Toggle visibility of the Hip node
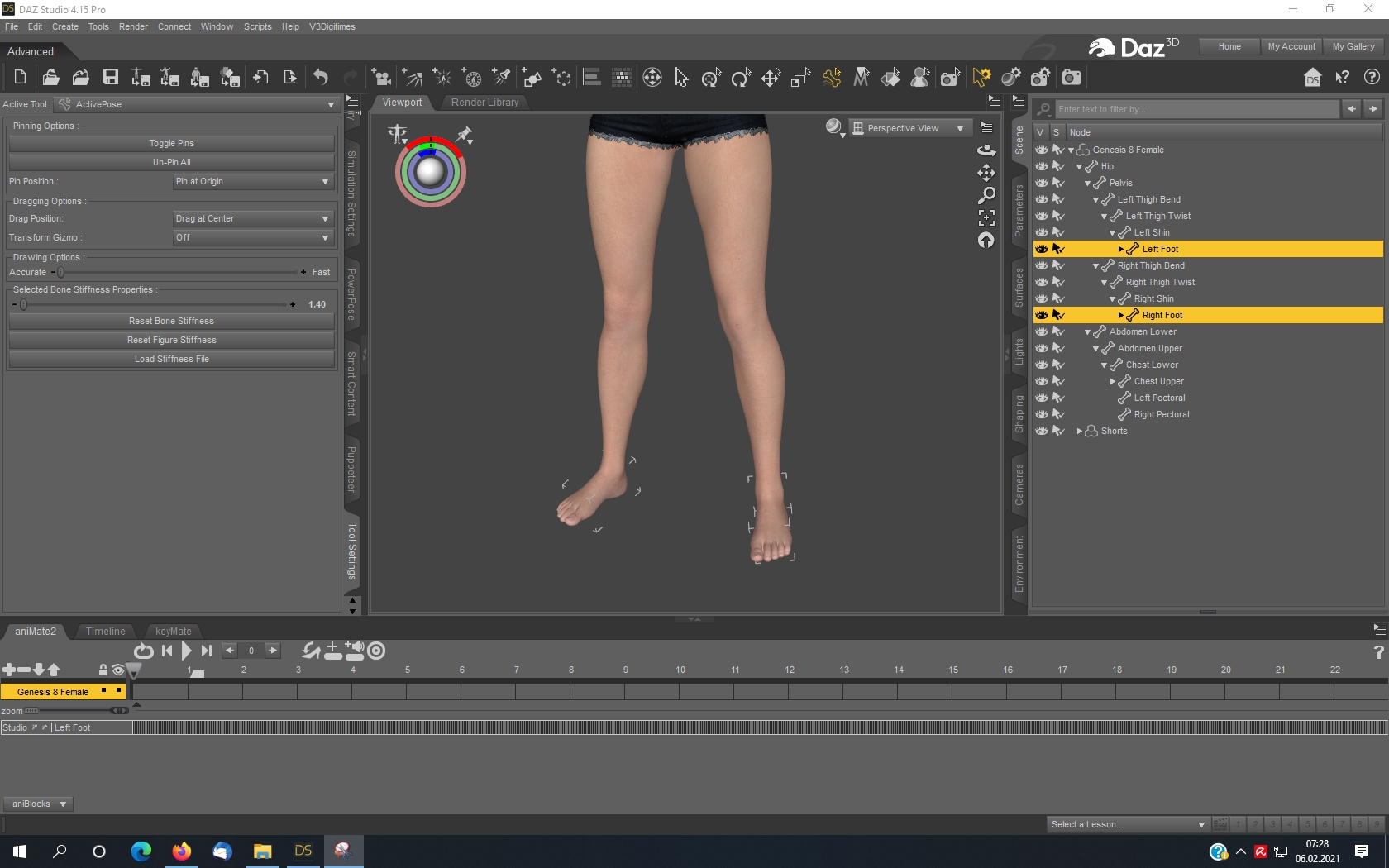This screenshot has height=868, width=1389. pyautogui.click(x=1042, y=166)
